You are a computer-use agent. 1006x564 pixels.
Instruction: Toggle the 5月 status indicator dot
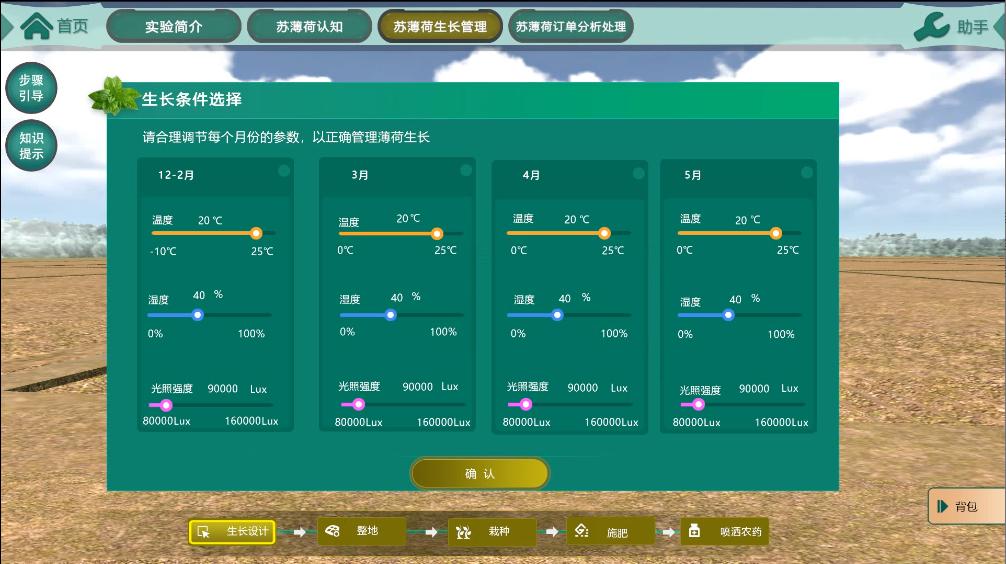pyautogui.click(x=807, y=172)
